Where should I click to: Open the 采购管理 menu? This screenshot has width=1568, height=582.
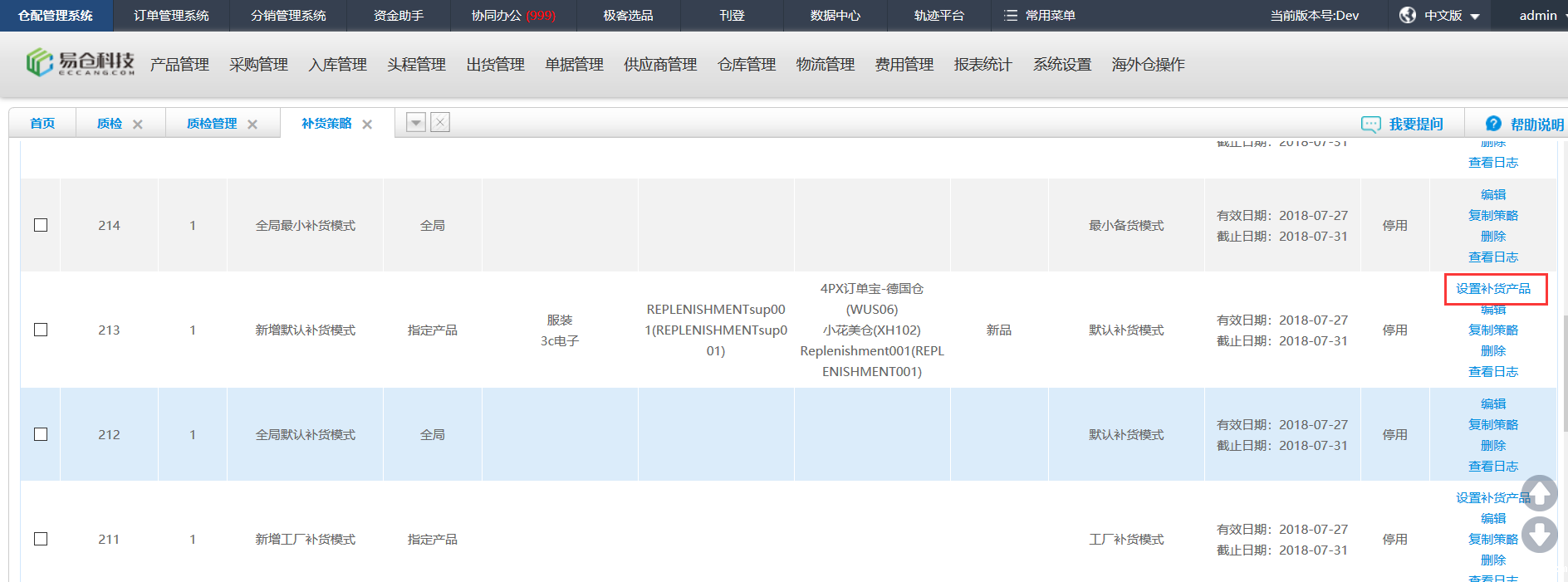tap(258, 65)
